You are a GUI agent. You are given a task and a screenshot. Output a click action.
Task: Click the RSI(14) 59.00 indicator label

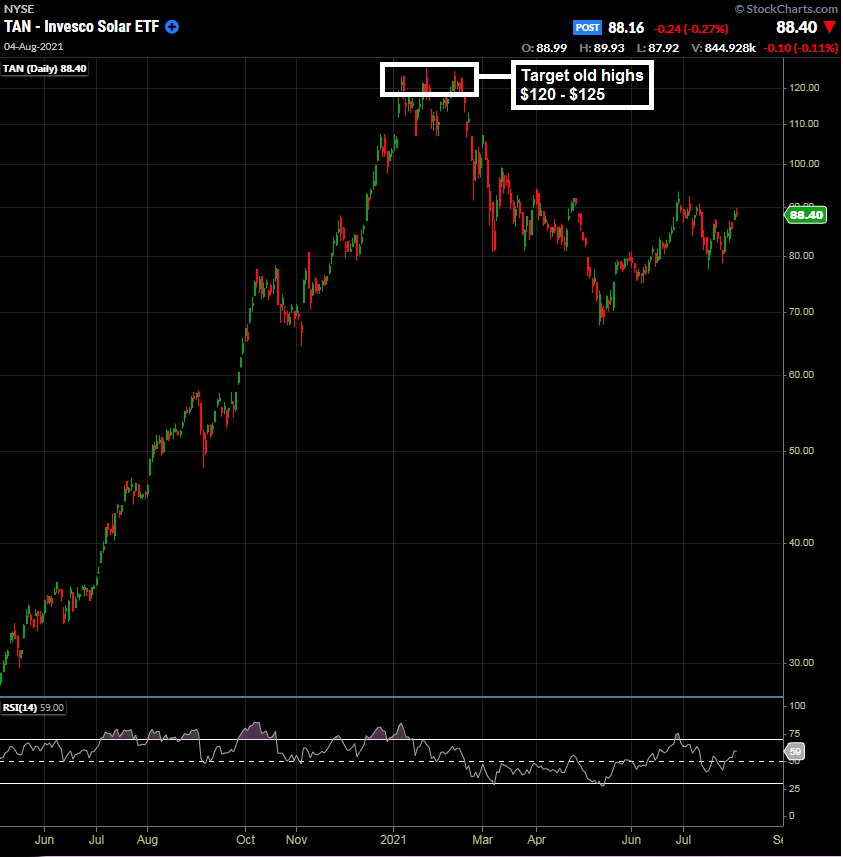tap(33, 707)
